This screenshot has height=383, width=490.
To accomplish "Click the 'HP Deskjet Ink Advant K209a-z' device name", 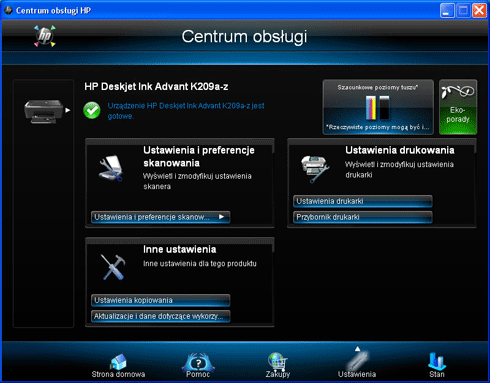I will [156, 87].
